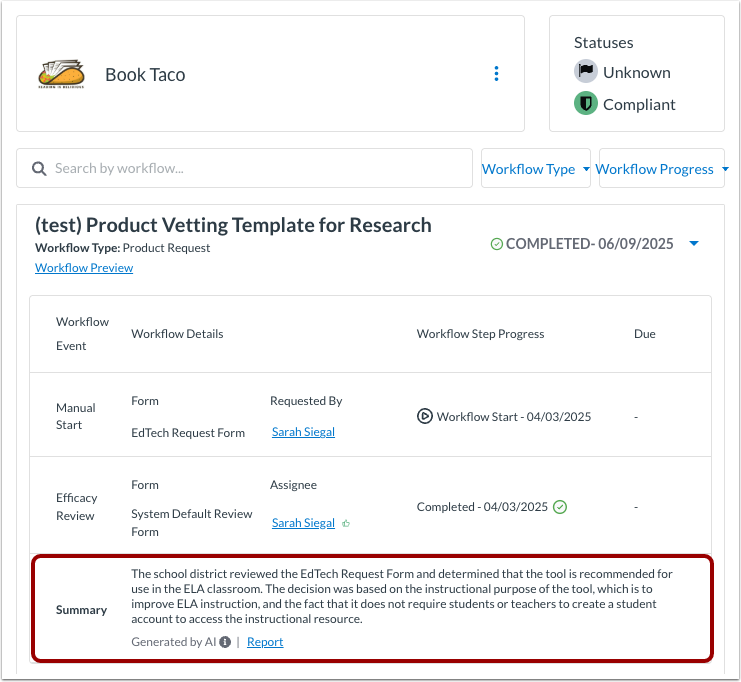Click the Book Taco taco logo
Screen dimensions: 741x682
pyautogui.click(x=61, y=74)
